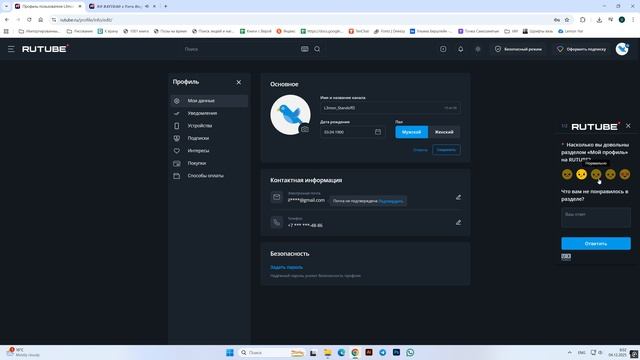Click the channel name input field

(390, 108)
